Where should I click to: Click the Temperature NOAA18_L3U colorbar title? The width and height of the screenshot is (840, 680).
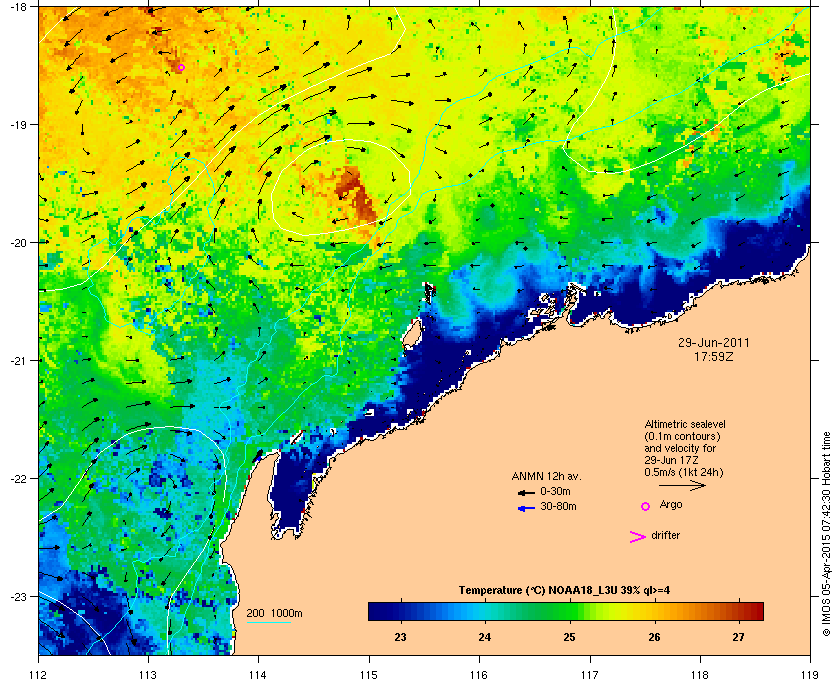[564, 591]
